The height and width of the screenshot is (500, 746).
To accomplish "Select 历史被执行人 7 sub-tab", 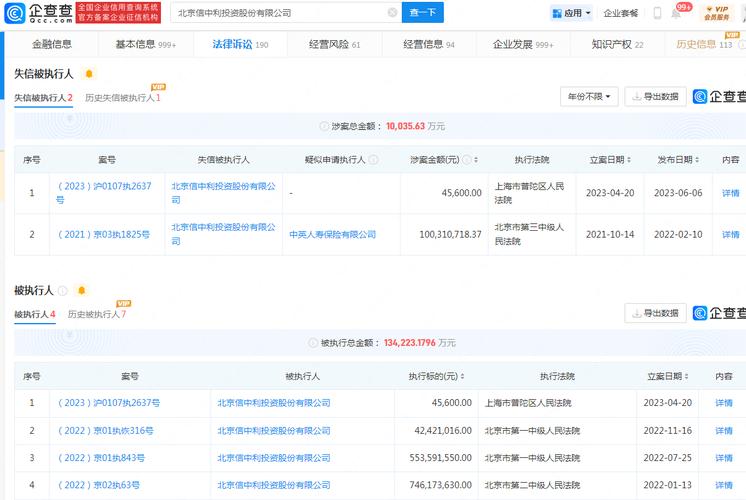I will click(97, 314).
